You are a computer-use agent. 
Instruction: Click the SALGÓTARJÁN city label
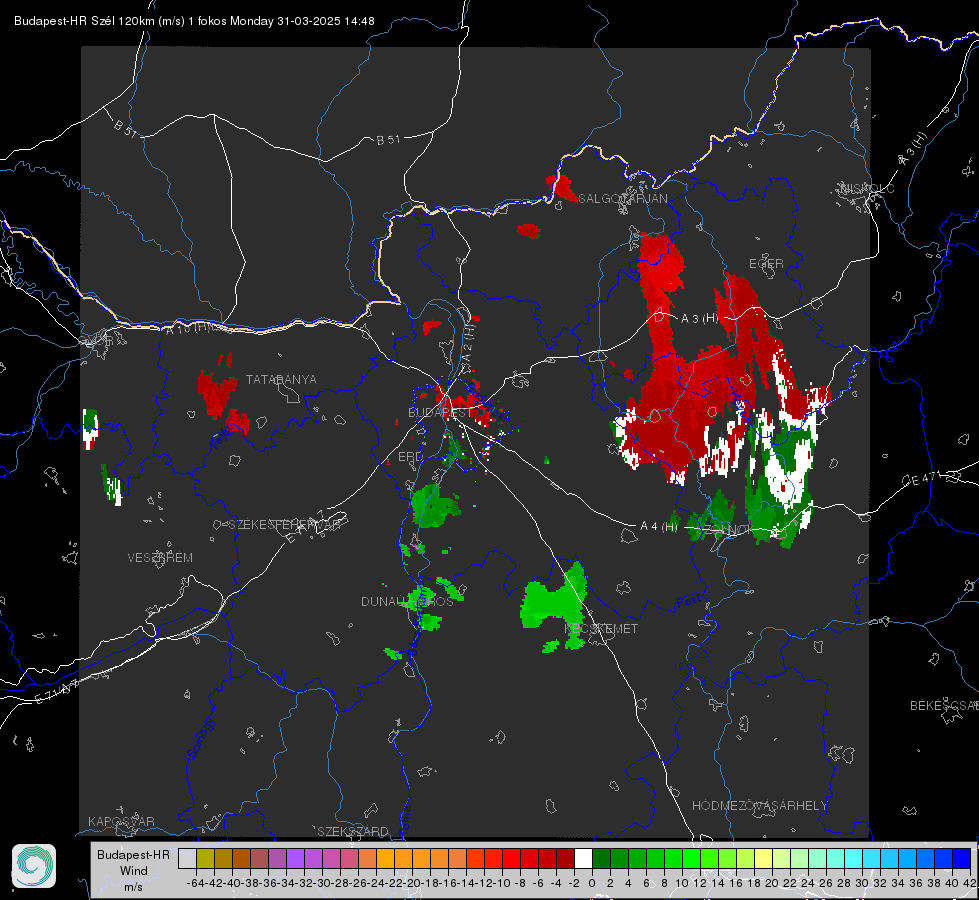click(622, 199)
